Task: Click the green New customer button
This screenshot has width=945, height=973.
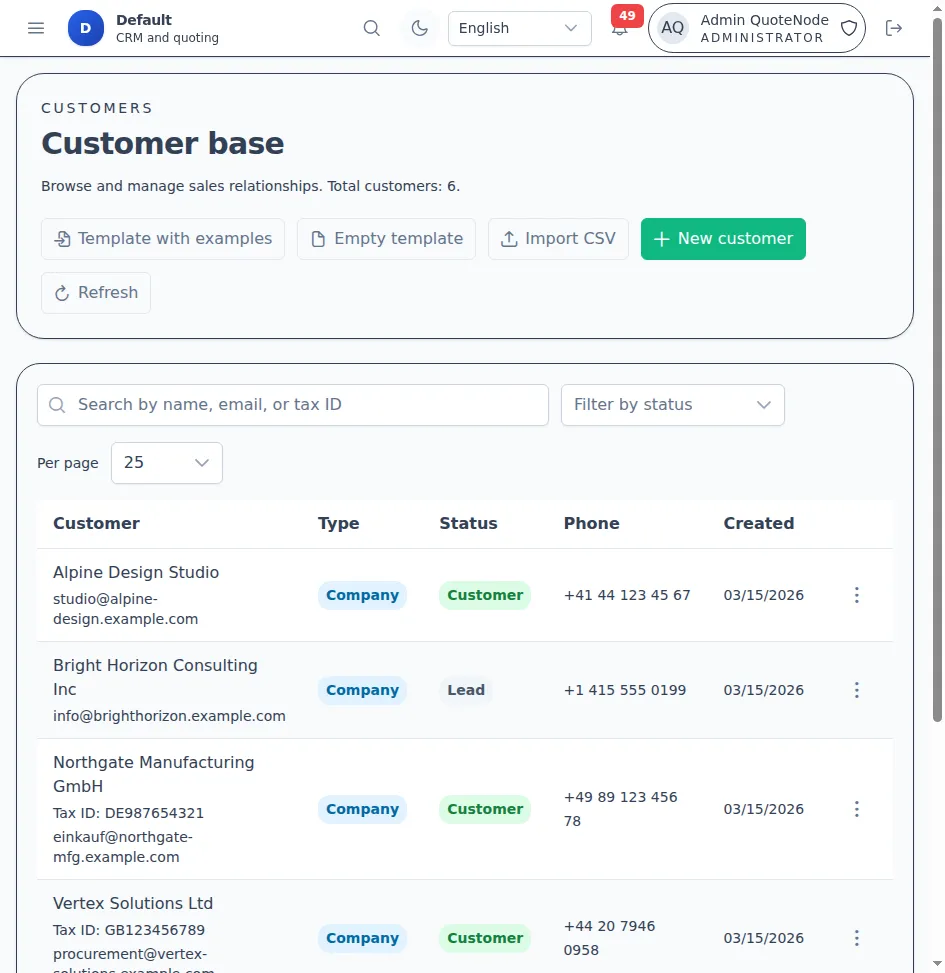Action: tap(722, 239)
